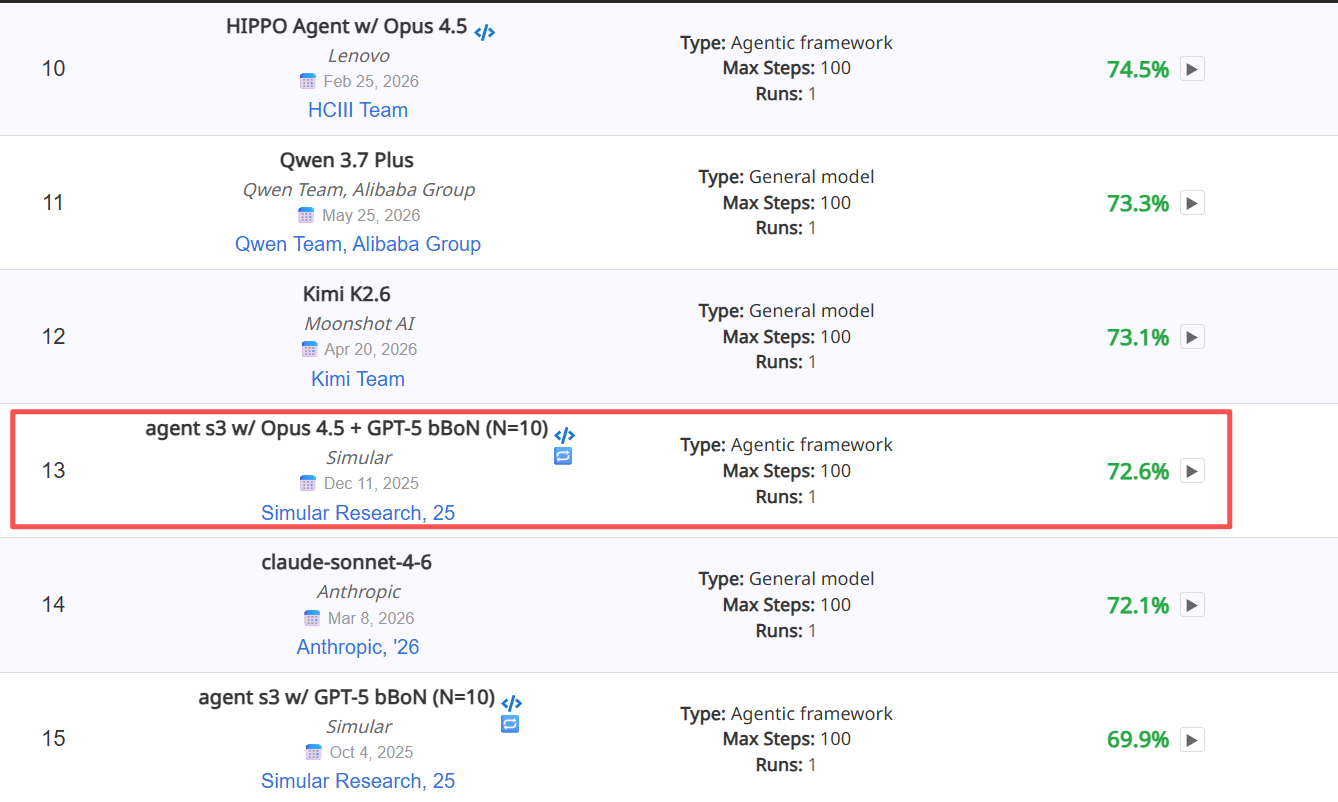This screenshot has width=1338, height=802.
Task: Open Qwen Team, Alibaba Group link
Action: 358,244
